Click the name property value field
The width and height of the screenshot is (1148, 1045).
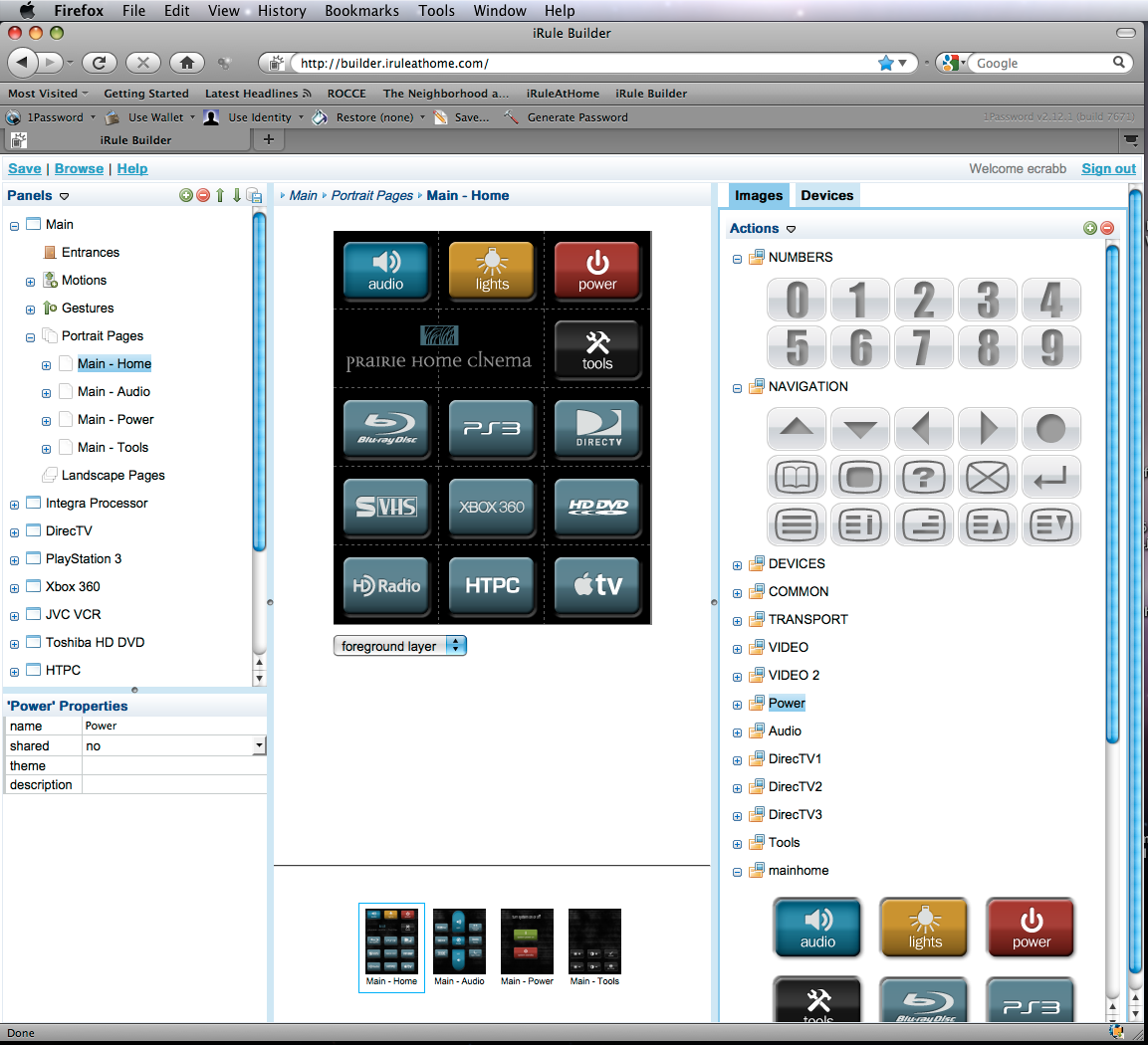[x=173, y=726]
